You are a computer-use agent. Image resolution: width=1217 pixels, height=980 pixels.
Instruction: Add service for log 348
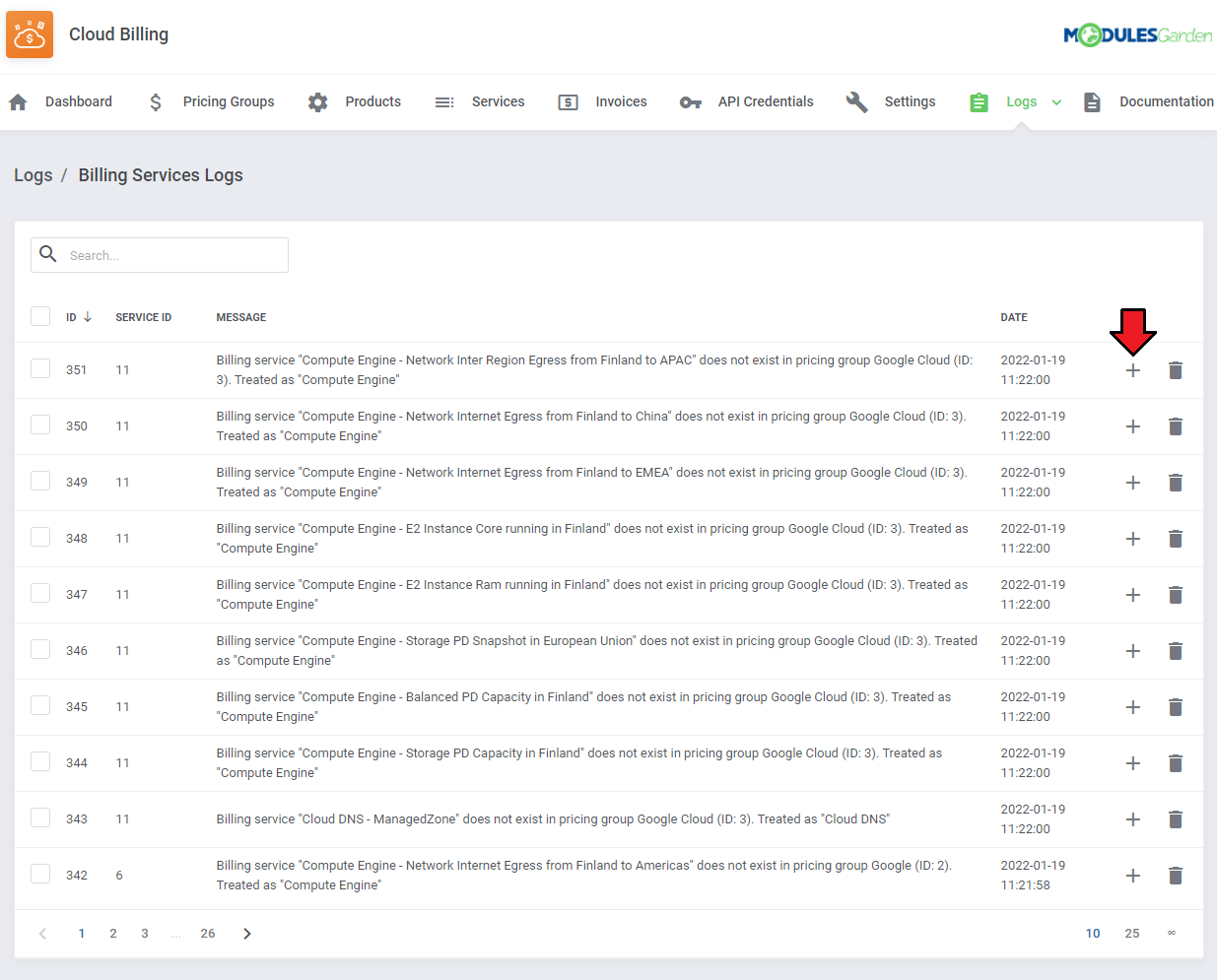(1133, 539)
